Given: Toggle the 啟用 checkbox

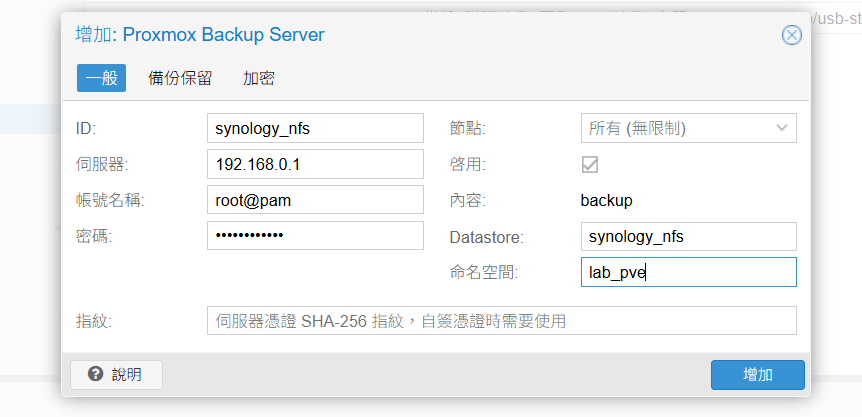Looking at the screenshot, I should 590,164.
